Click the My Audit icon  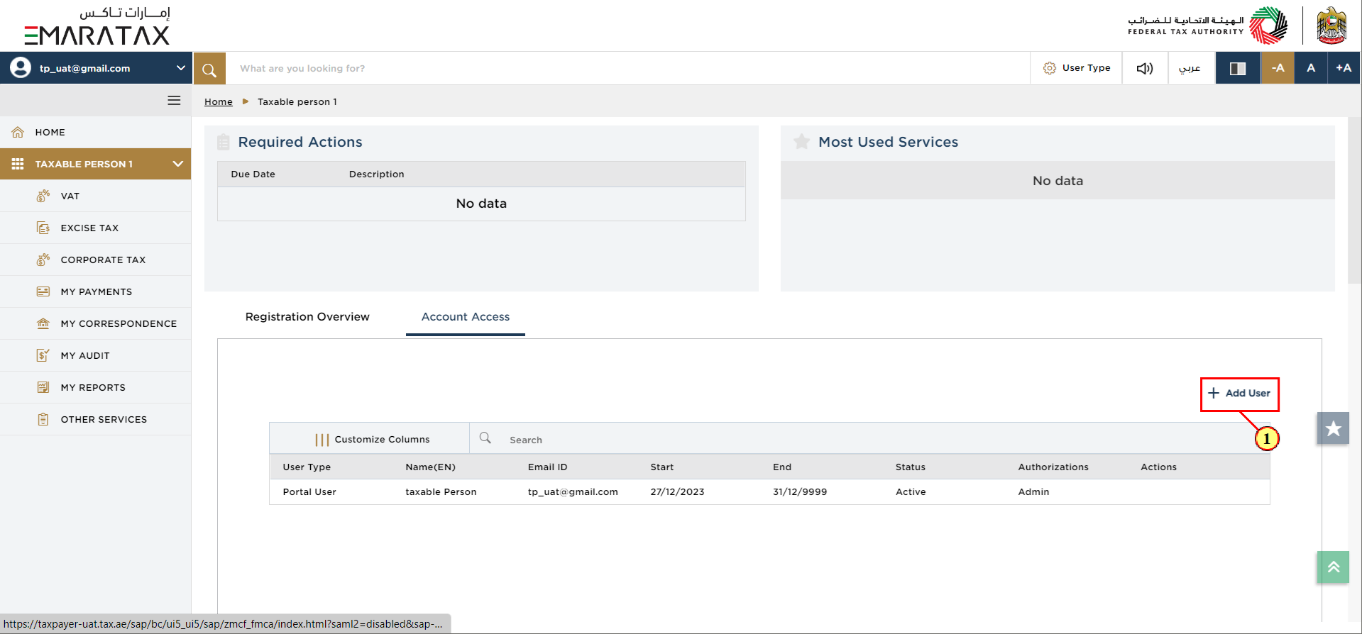pos(43,355)
